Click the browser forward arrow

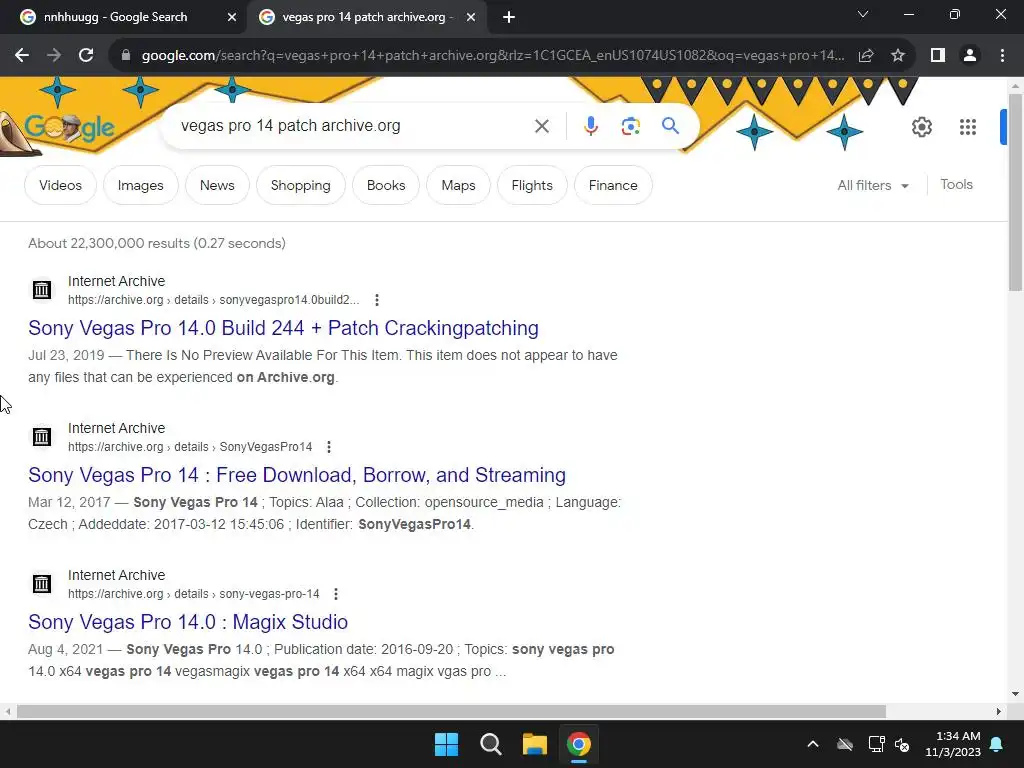click(x=54, y=56)
